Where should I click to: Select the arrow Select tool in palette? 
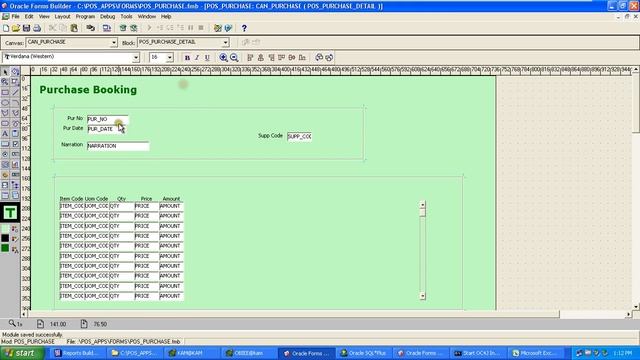pos(5,72)
